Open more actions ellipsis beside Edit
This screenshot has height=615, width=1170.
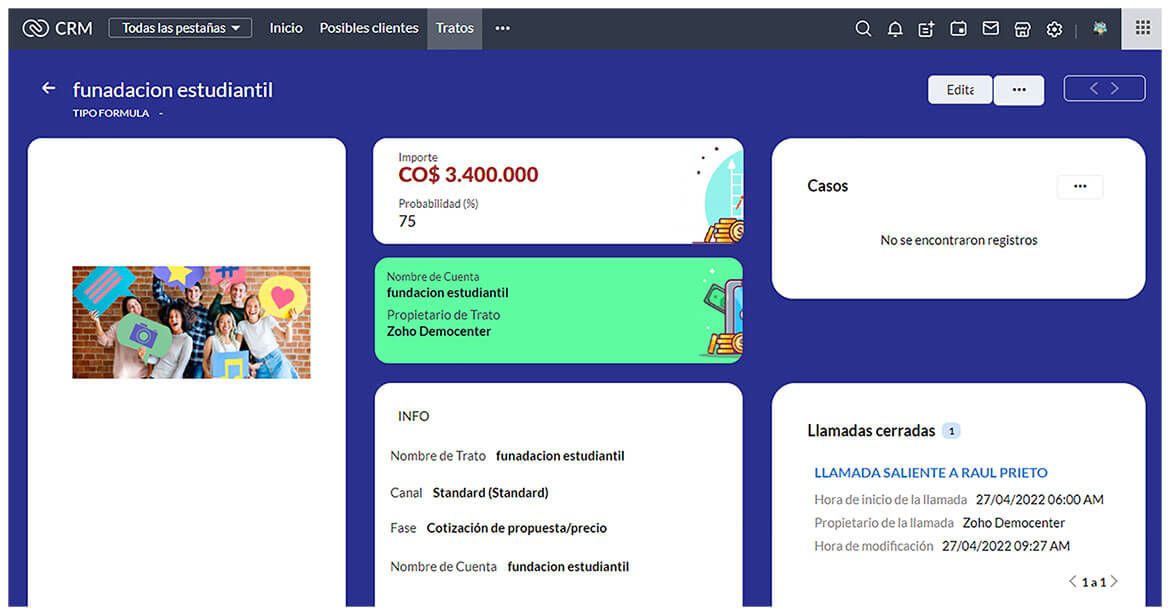tap(1019, 90)
